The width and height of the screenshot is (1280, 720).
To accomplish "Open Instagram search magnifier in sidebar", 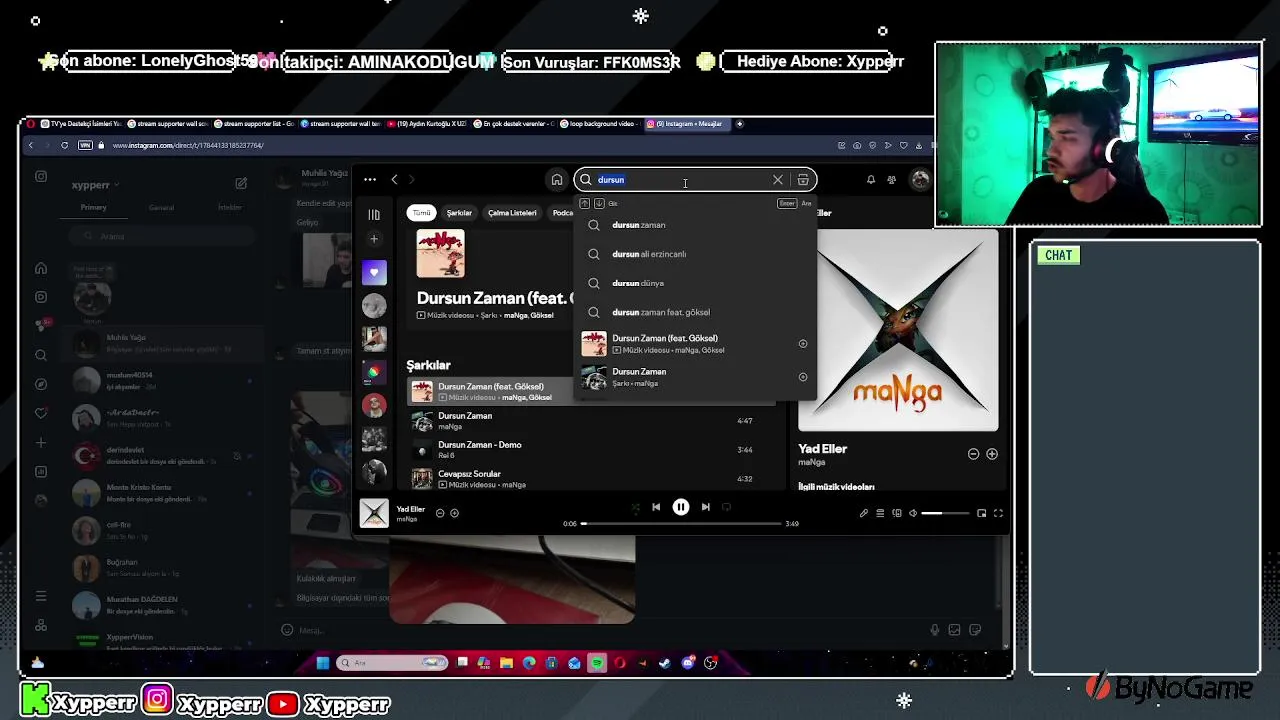I will (x=41, y=355).
